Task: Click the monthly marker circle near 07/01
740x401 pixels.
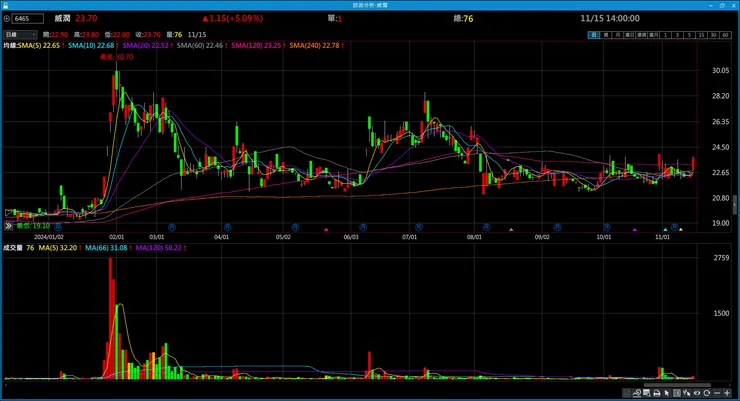Action: point(419,227)
